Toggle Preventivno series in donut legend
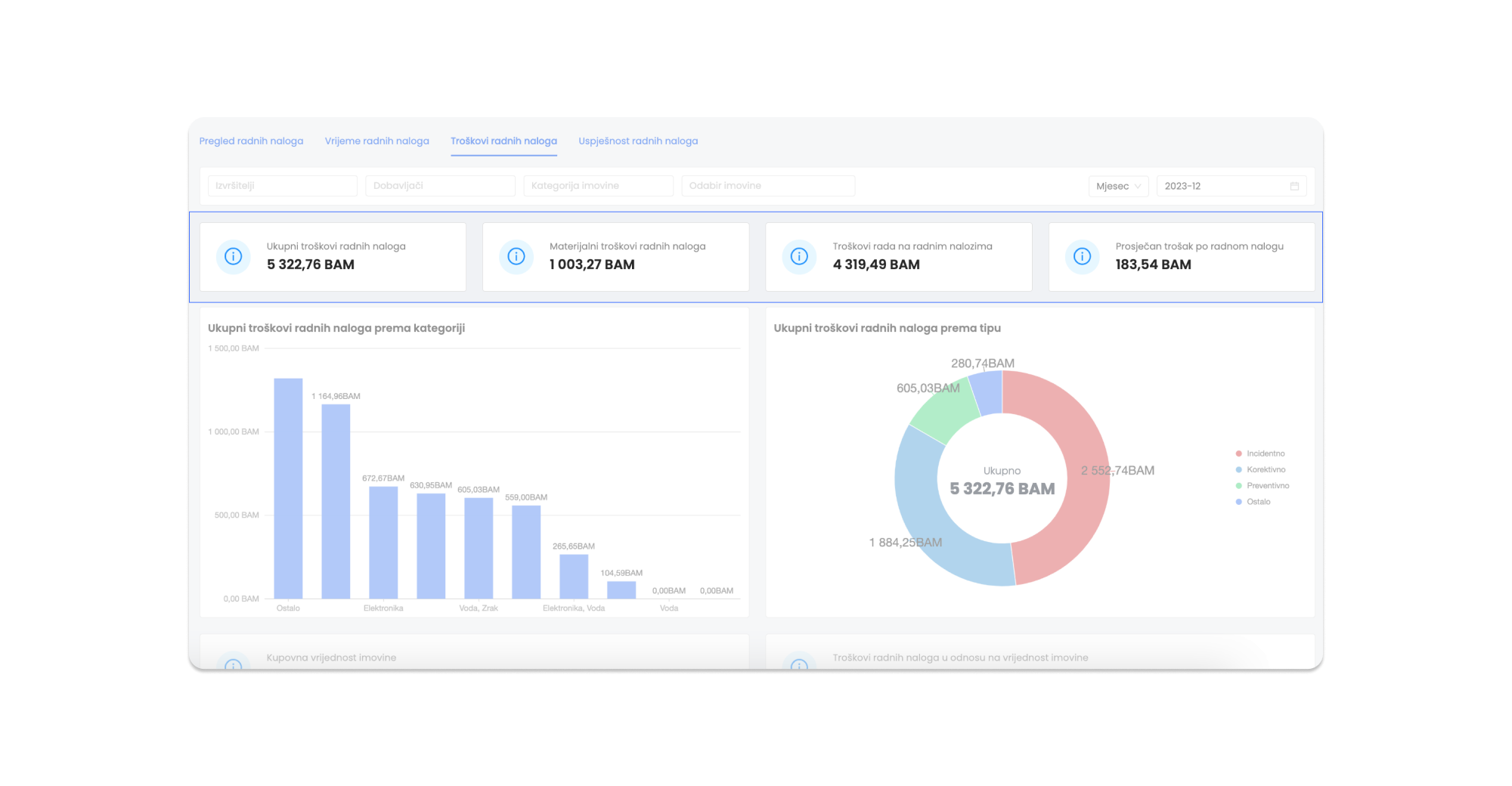This screenshot has width=1512, height=786. pos(1263,485)
